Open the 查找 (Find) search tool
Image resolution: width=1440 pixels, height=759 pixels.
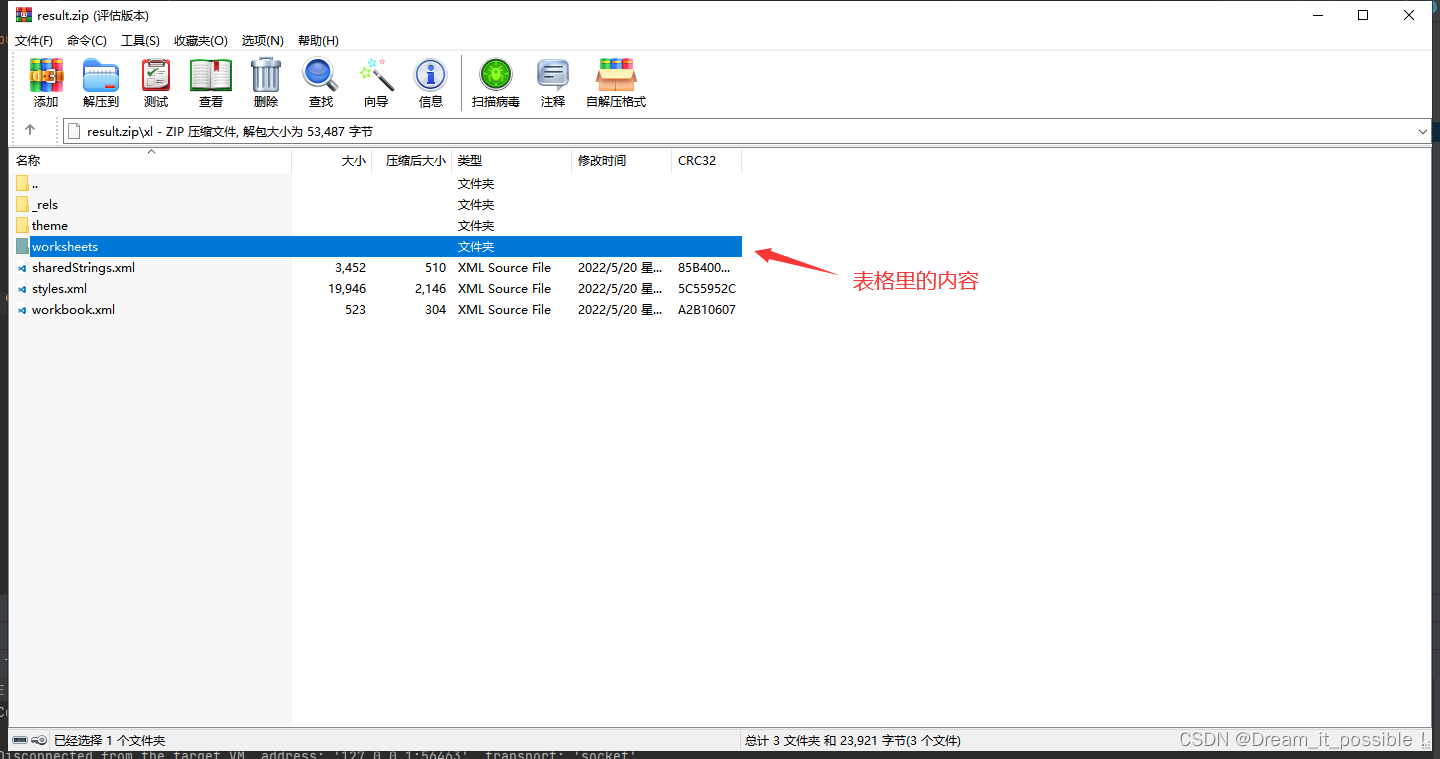(320, 82)
